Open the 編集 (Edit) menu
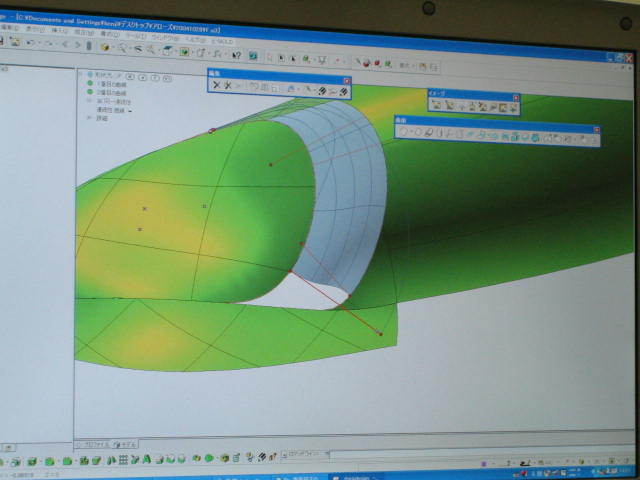The height and width of the screenshot is (480, 640). (x=9, y=27)
